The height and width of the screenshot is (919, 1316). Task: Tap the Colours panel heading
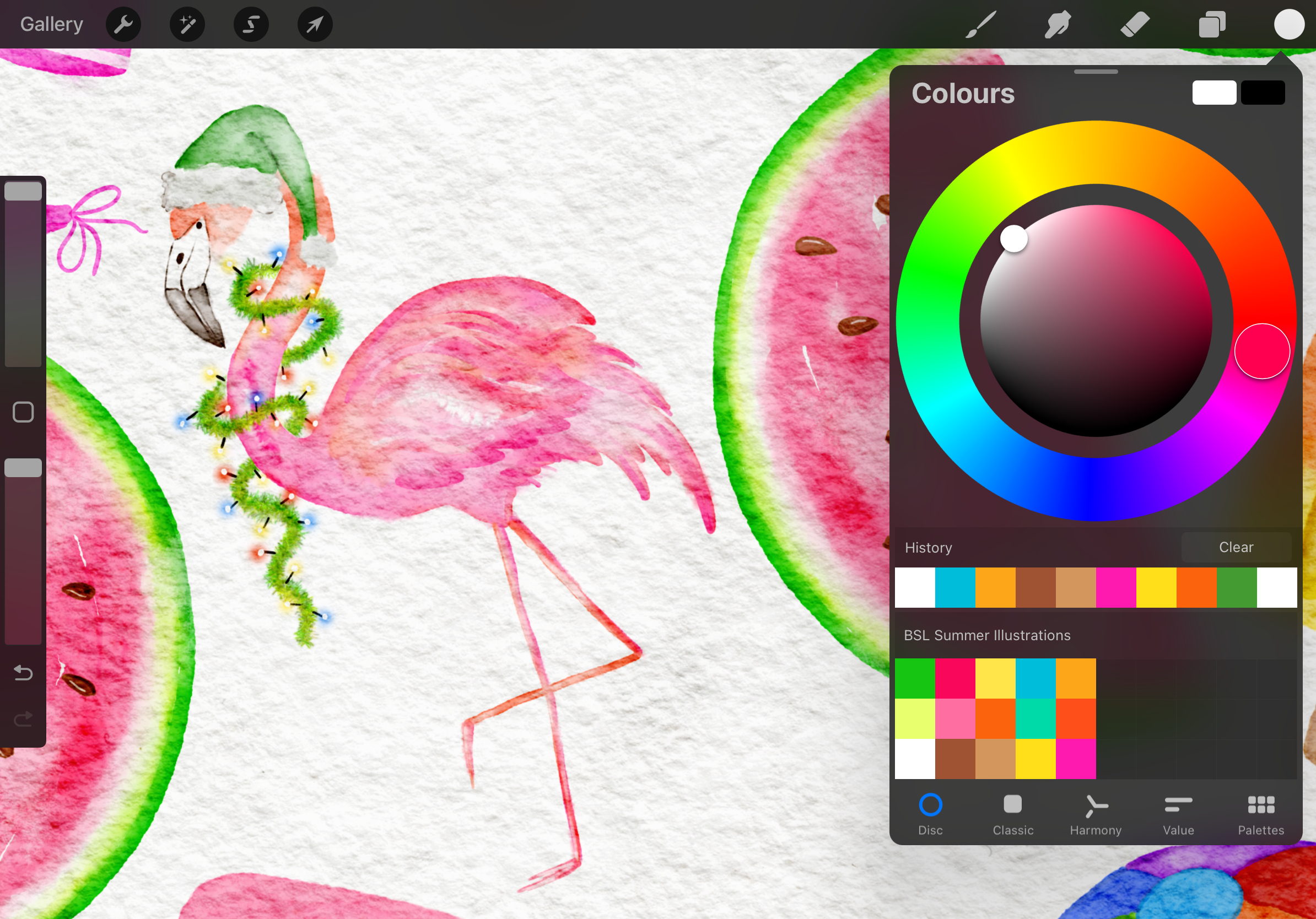click(963, 93)
